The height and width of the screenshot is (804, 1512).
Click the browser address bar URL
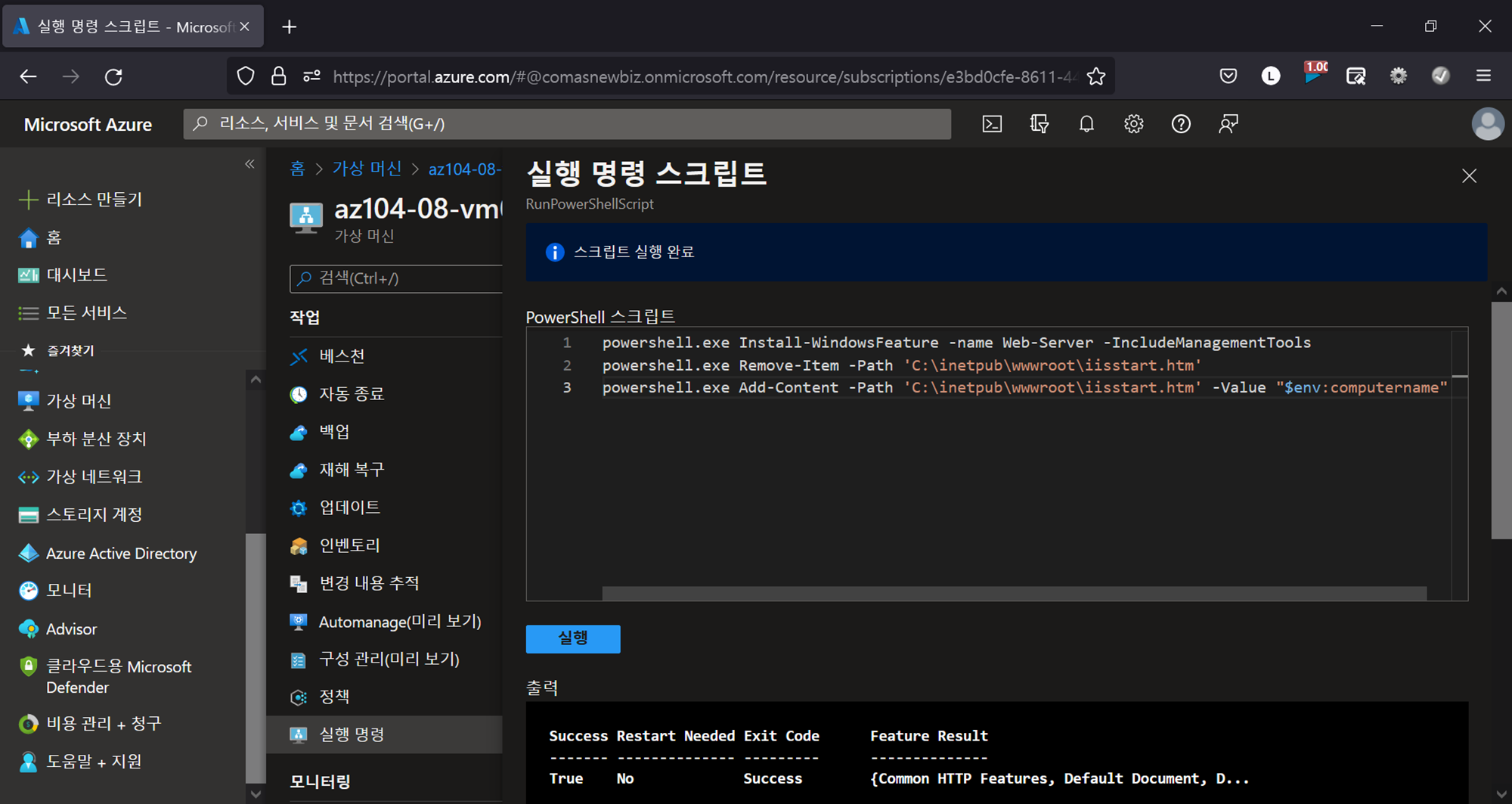[x=704, y=76]
